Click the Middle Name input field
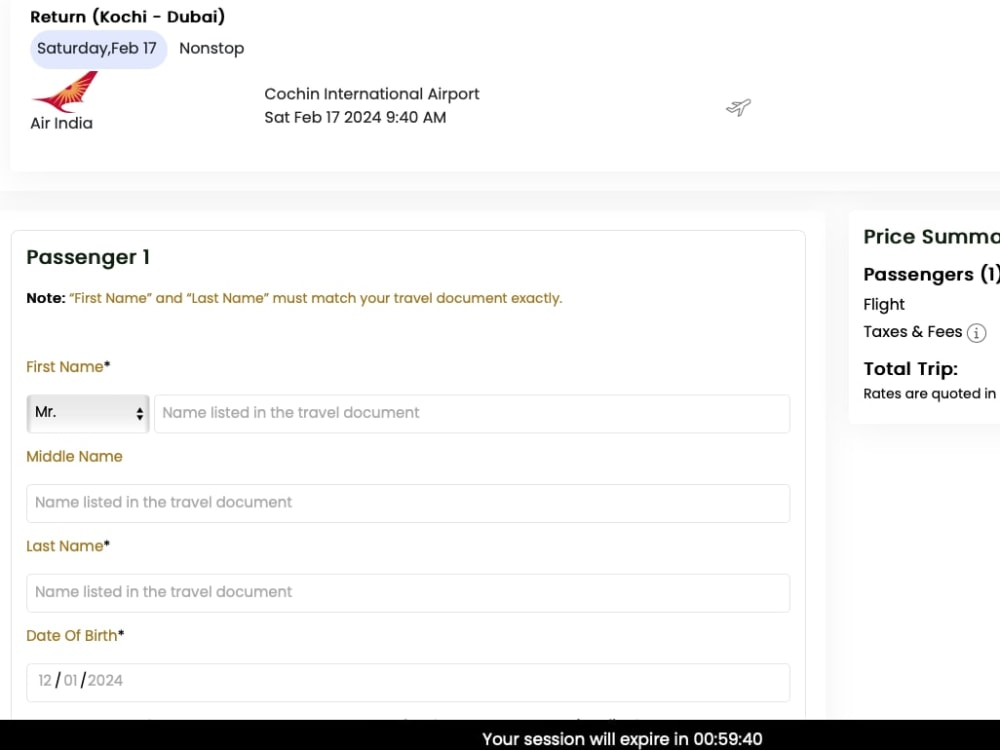This screenshot has height=750, width=1000. [407, 502]
